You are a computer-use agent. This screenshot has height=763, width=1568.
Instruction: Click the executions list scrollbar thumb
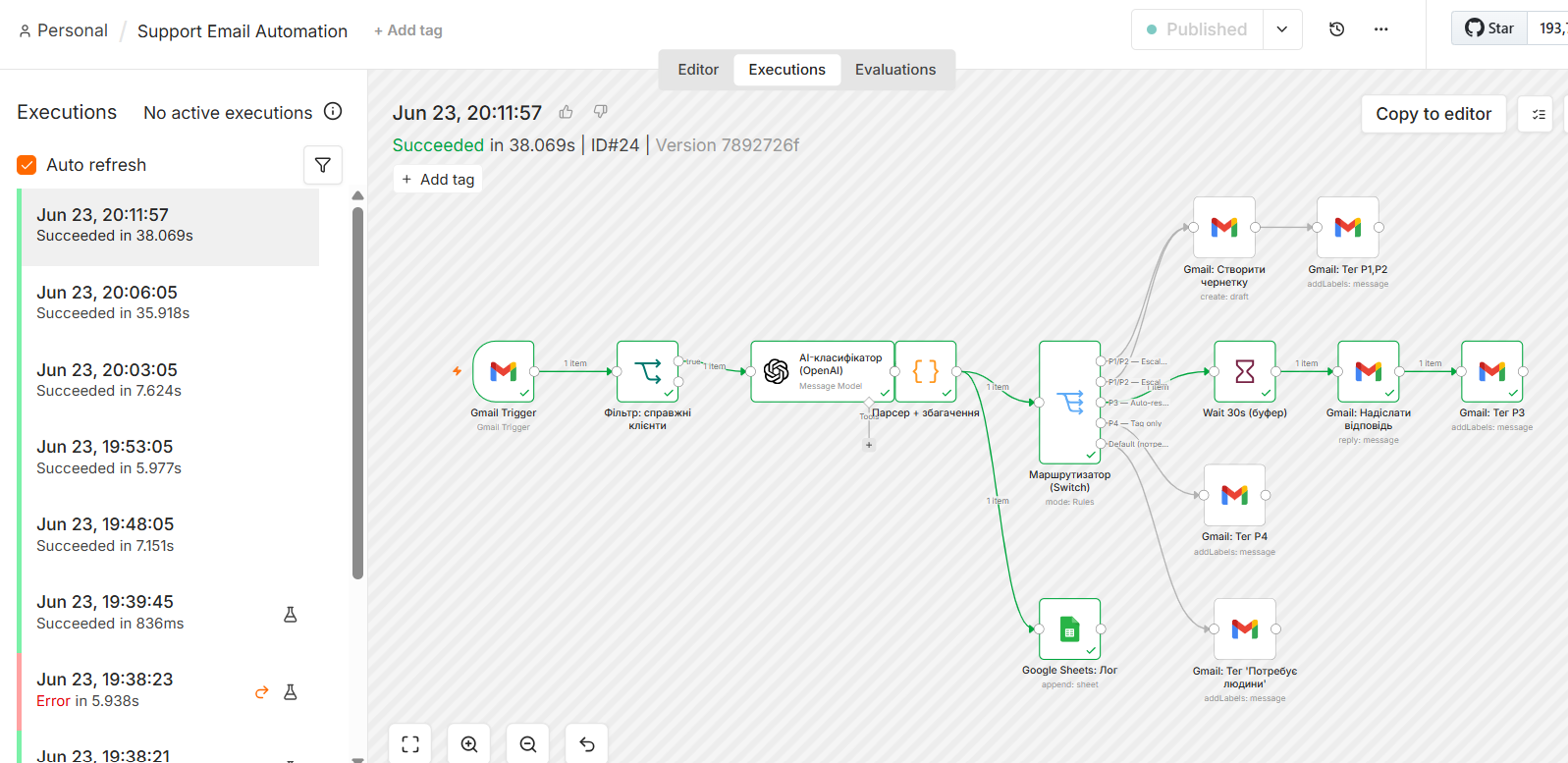coord(357,393)
